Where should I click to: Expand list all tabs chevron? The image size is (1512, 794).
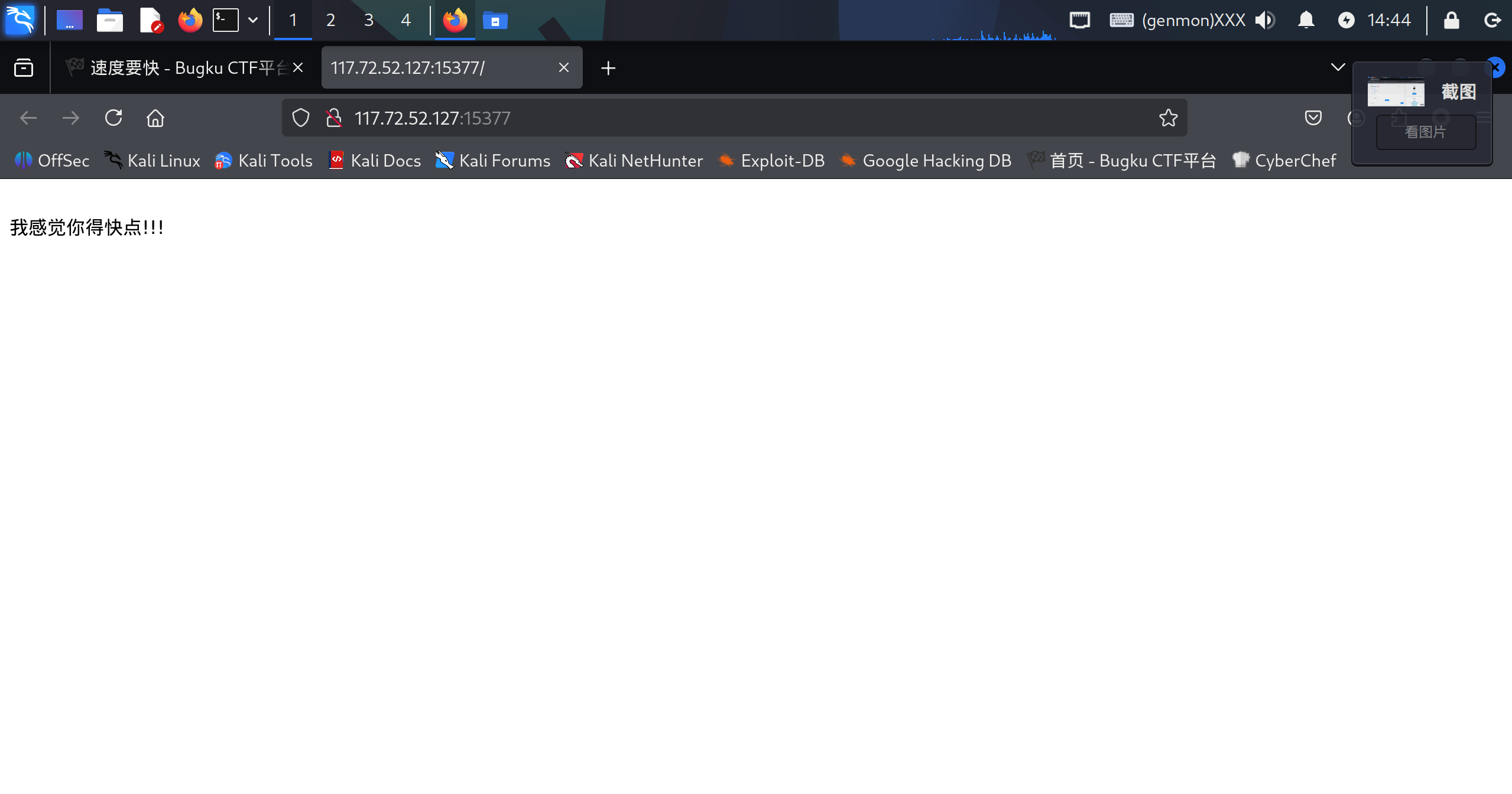pyautogui.click(x=1338, y=67)
